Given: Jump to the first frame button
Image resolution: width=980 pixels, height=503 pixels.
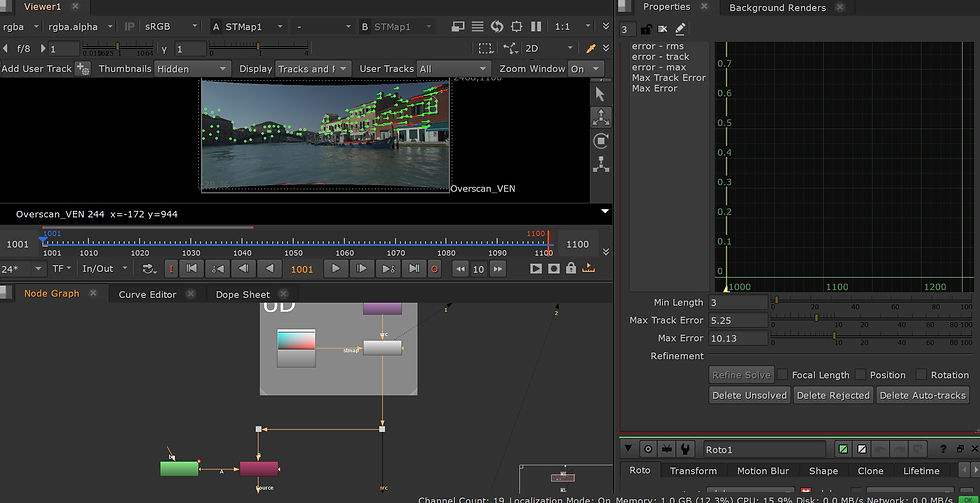Looking at the screenshot, I should pos(191,269).
